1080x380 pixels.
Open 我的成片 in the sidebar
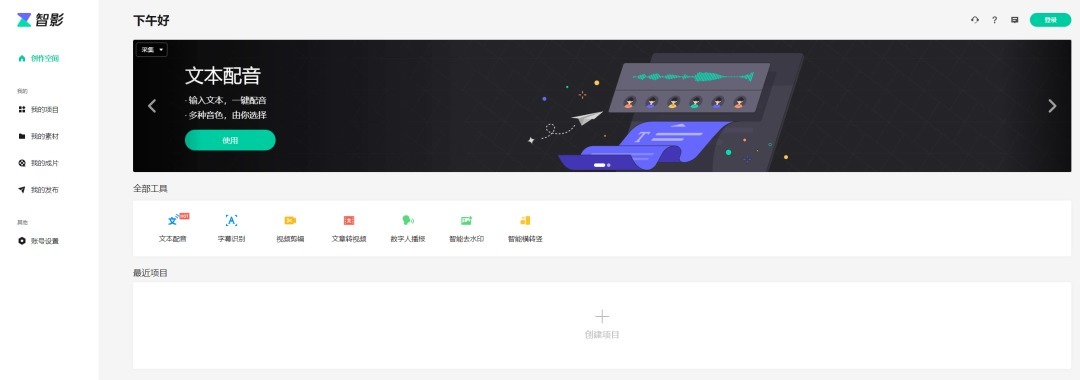point(39,163)
